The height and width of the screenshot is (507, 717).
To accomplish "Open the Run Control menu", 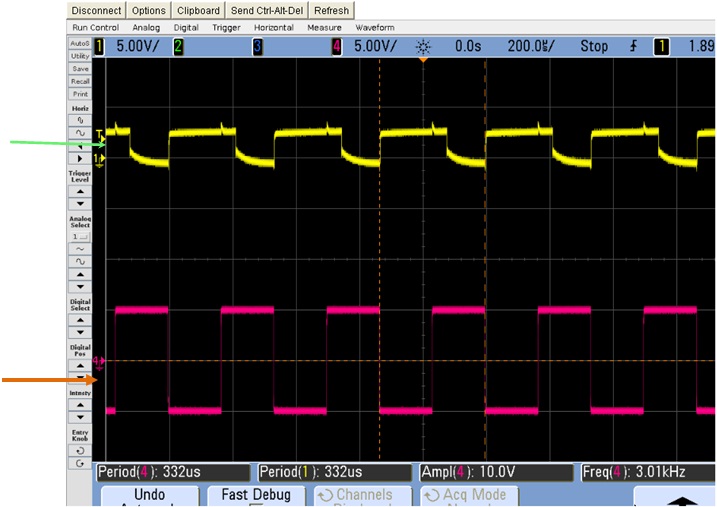I will pyautogui.click(x=96, y=27).
